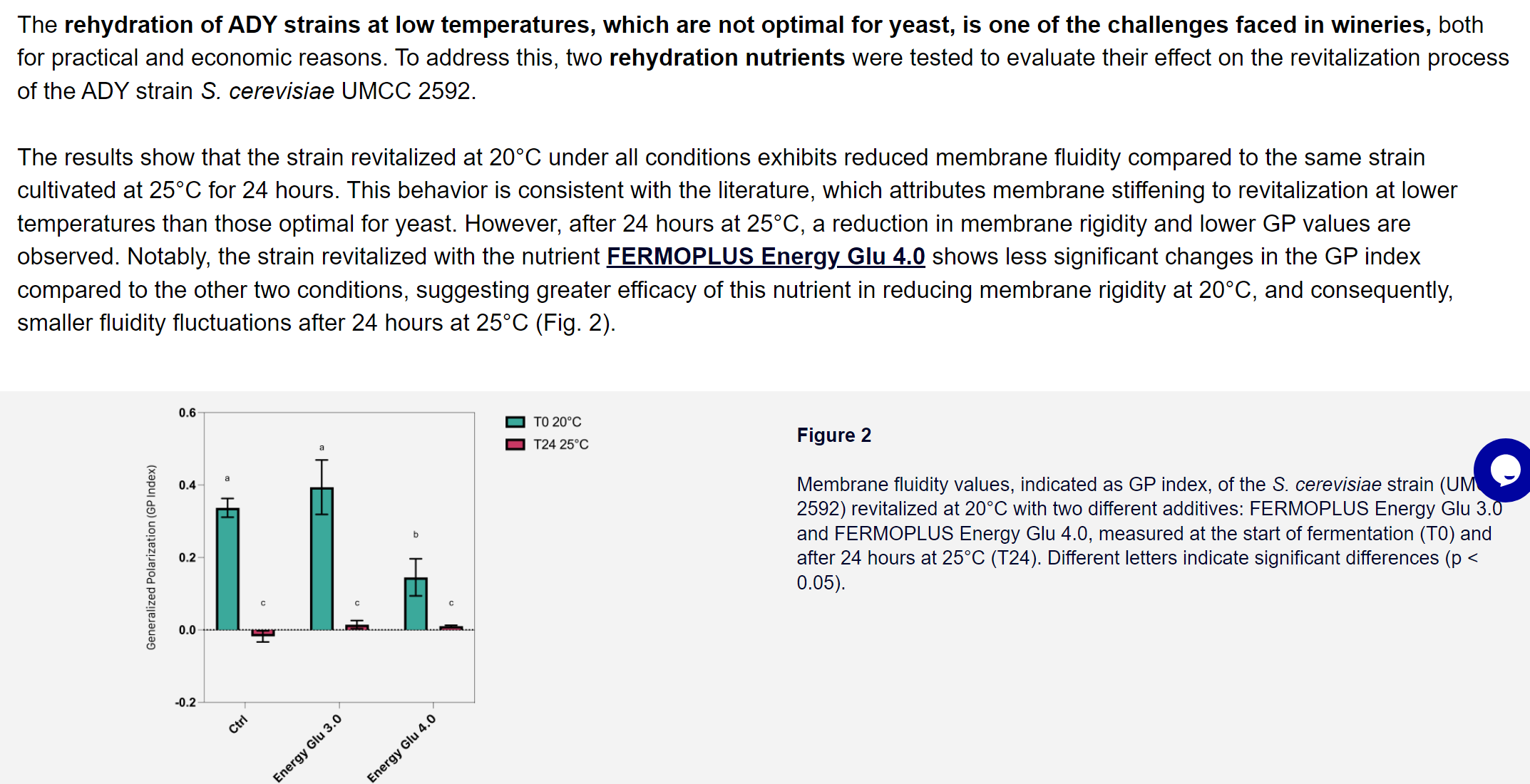The image size is (1530, 784).
Task: Select the "T24 25°C" legend label
Action: (x=560, y=445)
